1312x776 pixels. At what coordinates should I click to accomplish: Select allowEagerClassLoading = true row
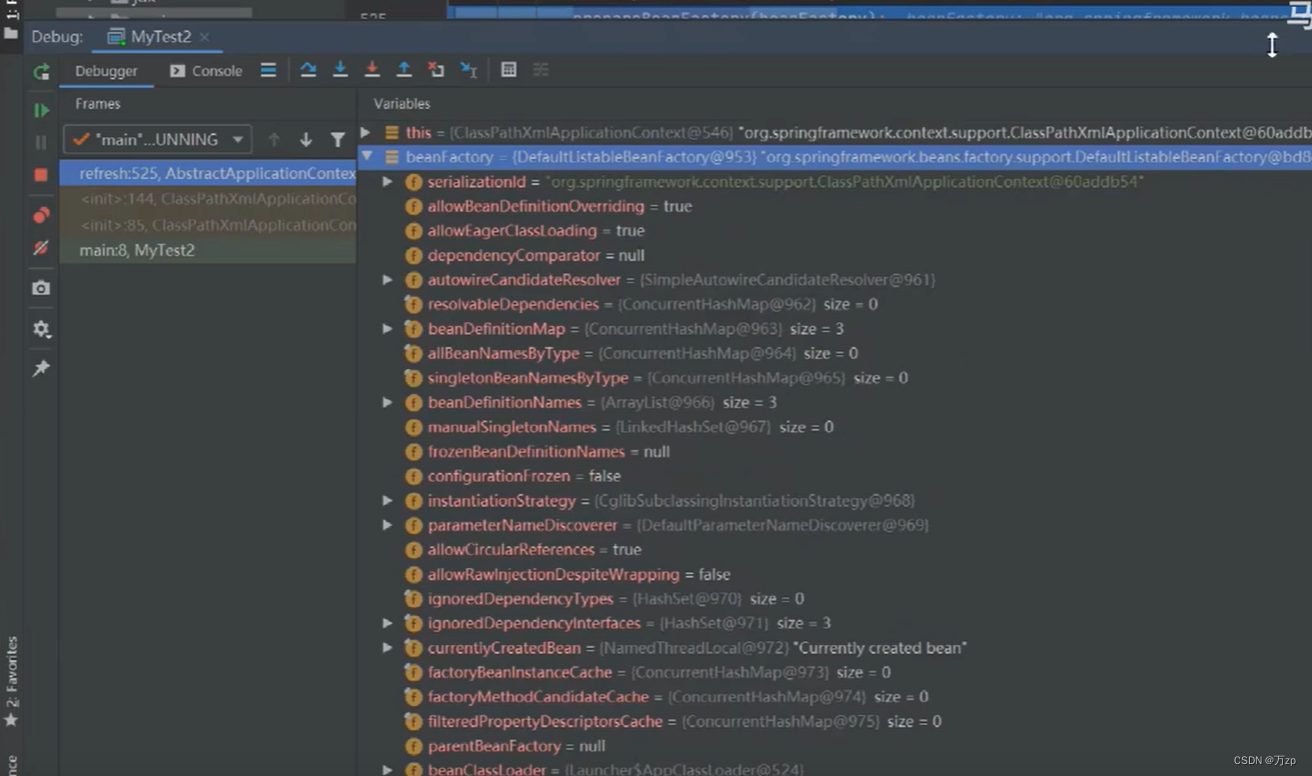click(x=834, y=231)
